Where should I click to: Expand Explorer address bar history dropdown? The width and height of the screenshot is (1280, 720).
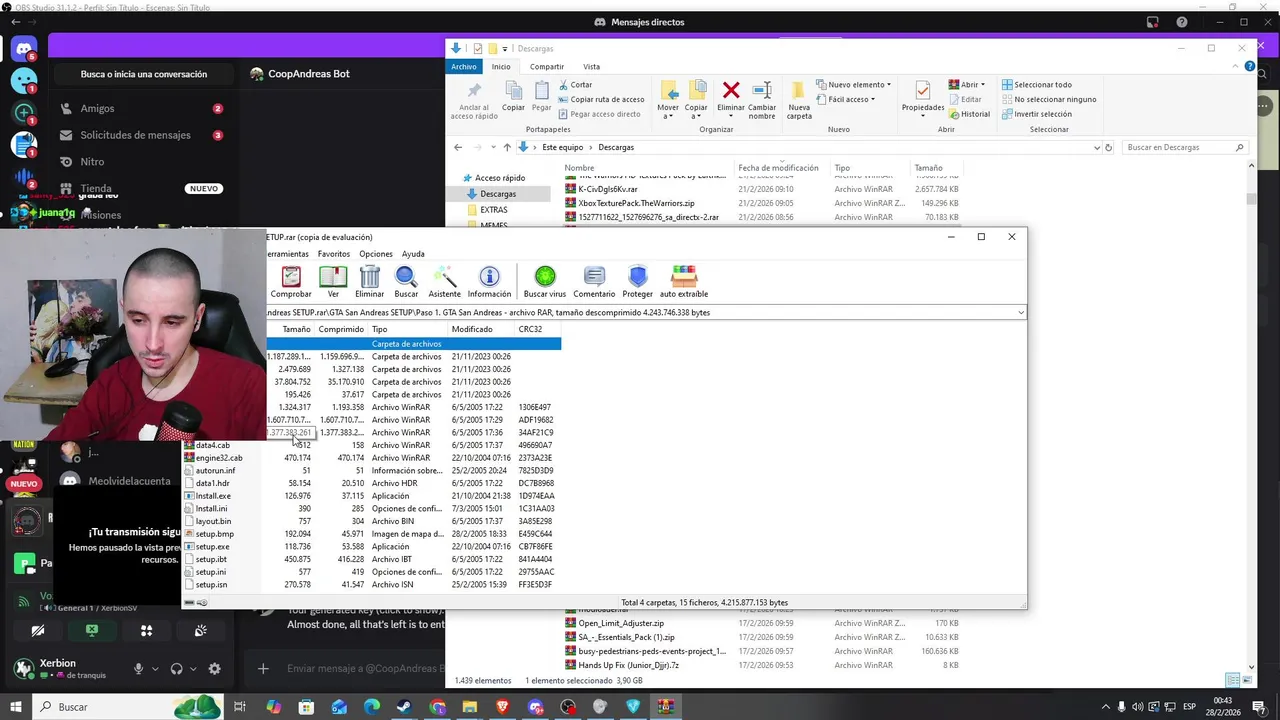click(1096, 147)
